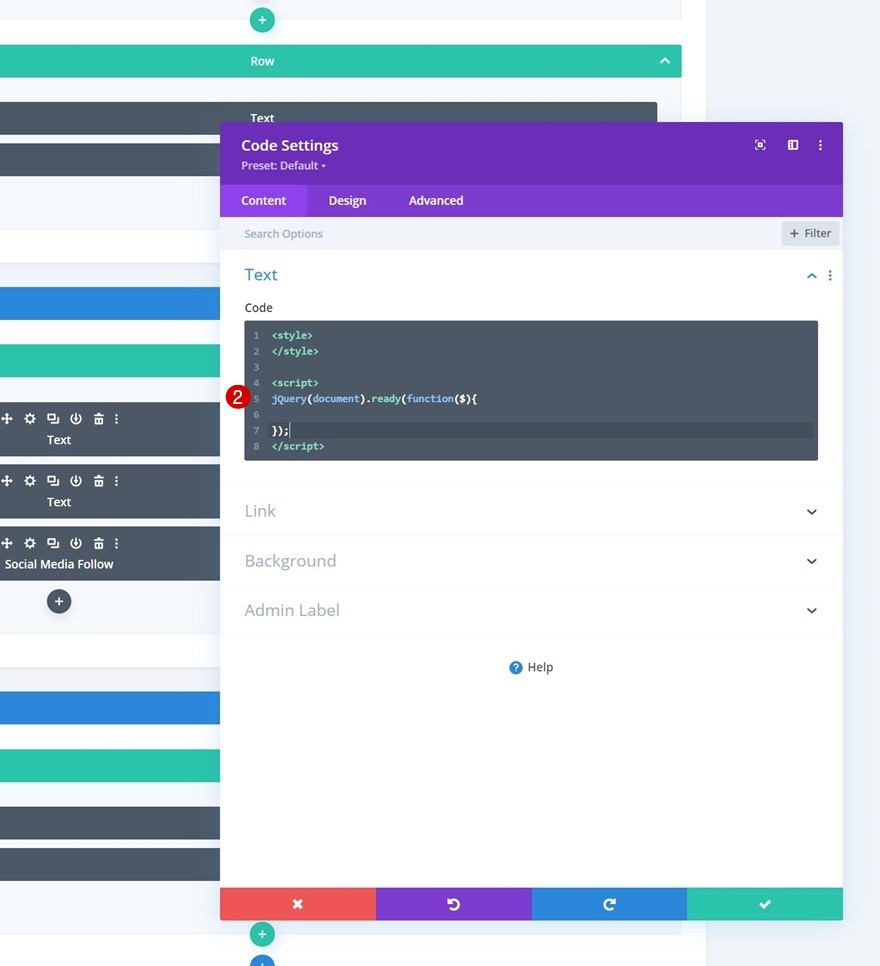Click move icon on second Text module

click(x=7, y=481)
